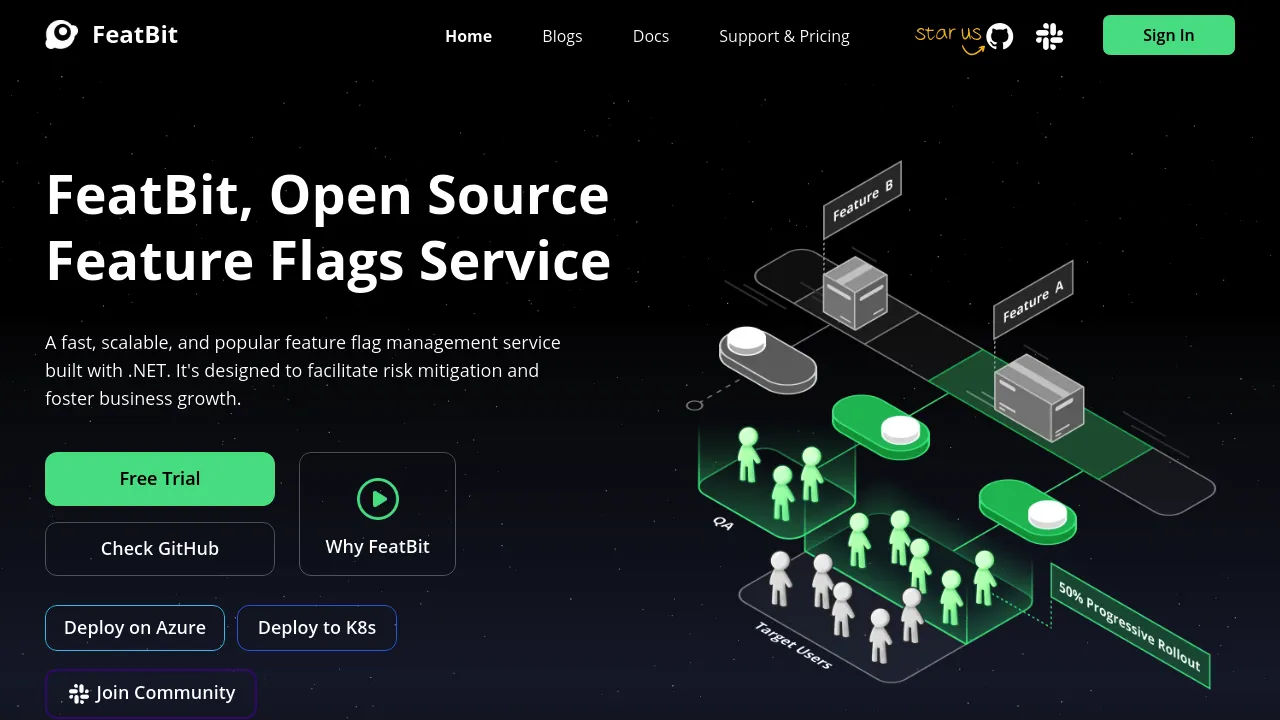Open the Slack icon in header
The width and height of the screenshot is (1280, 720).
pyautogui.click(x=1049, y=37)
